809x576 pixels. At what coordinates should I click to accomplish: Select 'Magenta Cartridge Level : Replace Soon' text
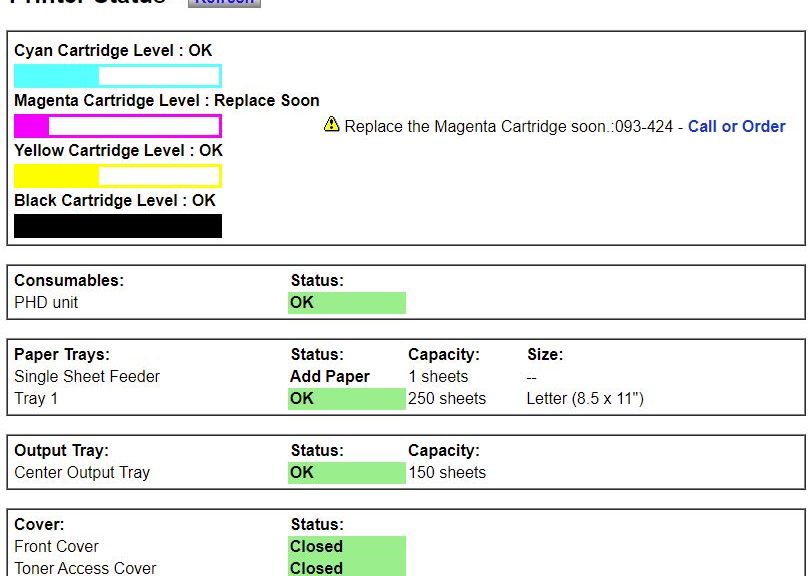167,101
